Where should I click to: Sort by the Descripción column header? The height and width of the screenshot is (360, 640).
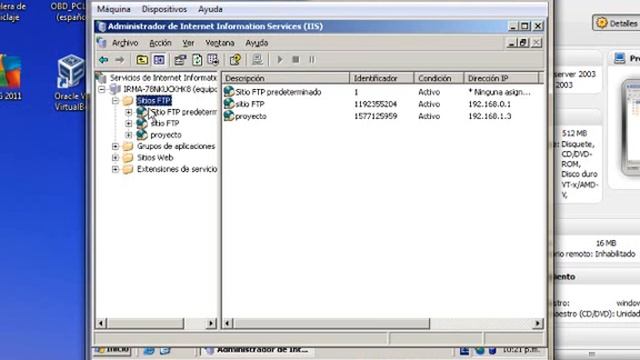[x=286, y=78]
